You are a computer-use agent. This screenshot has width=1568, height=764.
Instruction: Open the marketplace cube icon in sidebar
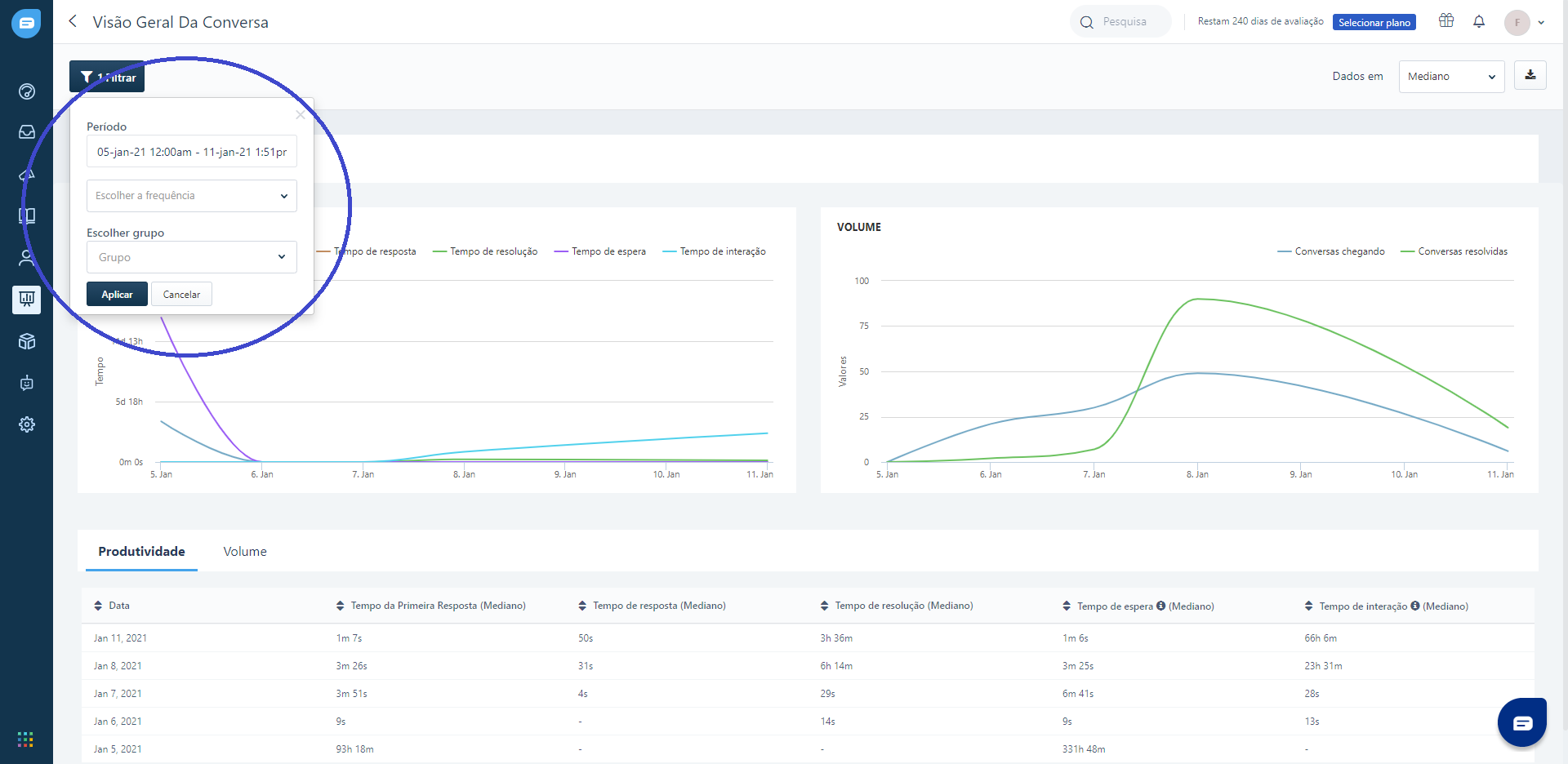[27, 341]
